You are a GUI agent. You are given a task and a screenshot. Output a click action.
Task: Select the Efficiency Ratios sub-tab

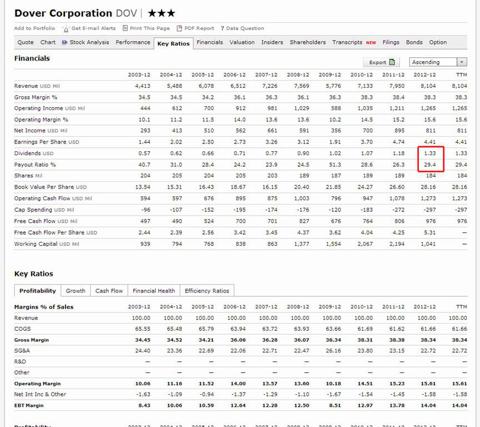coord(207,291)
